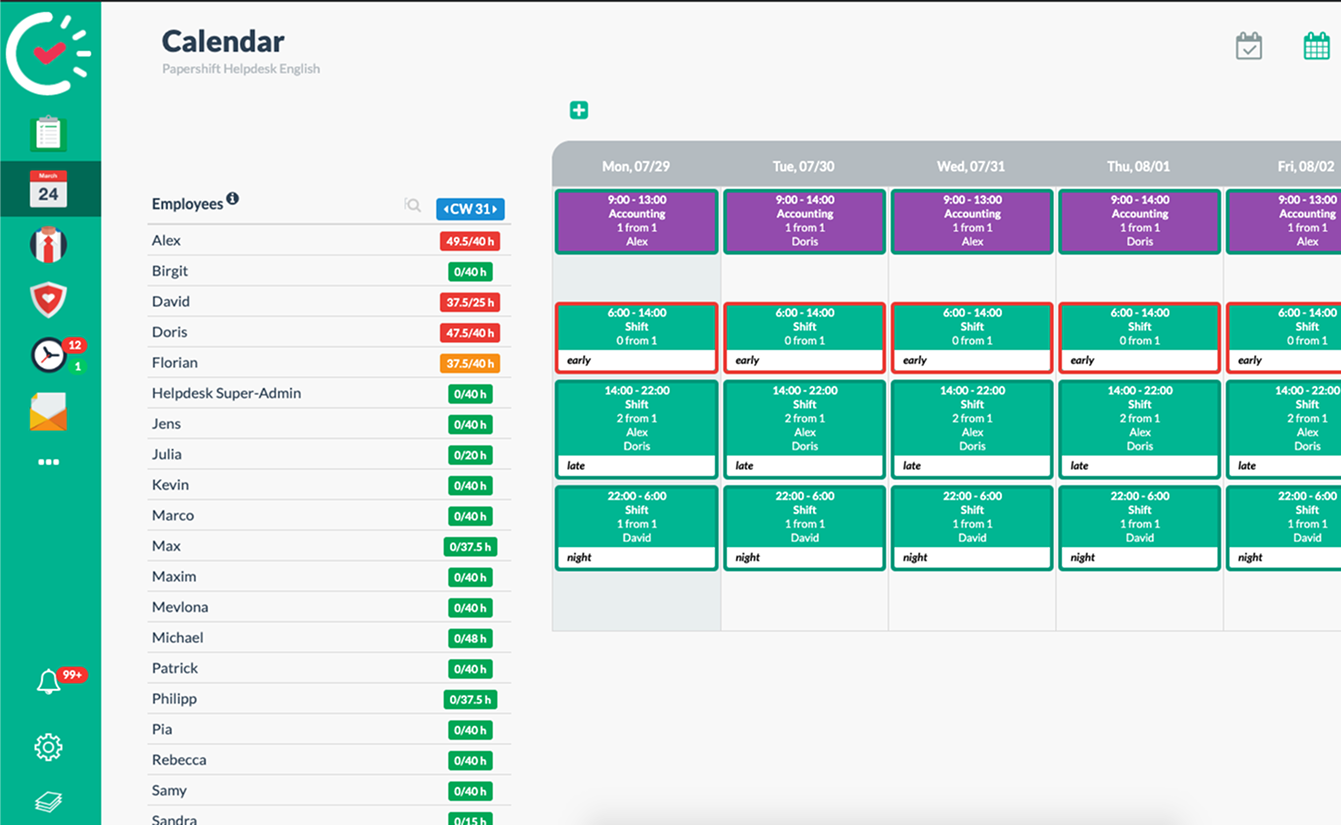
Task: Select the Wed, 07/31 column header
Action: (972, 166)
